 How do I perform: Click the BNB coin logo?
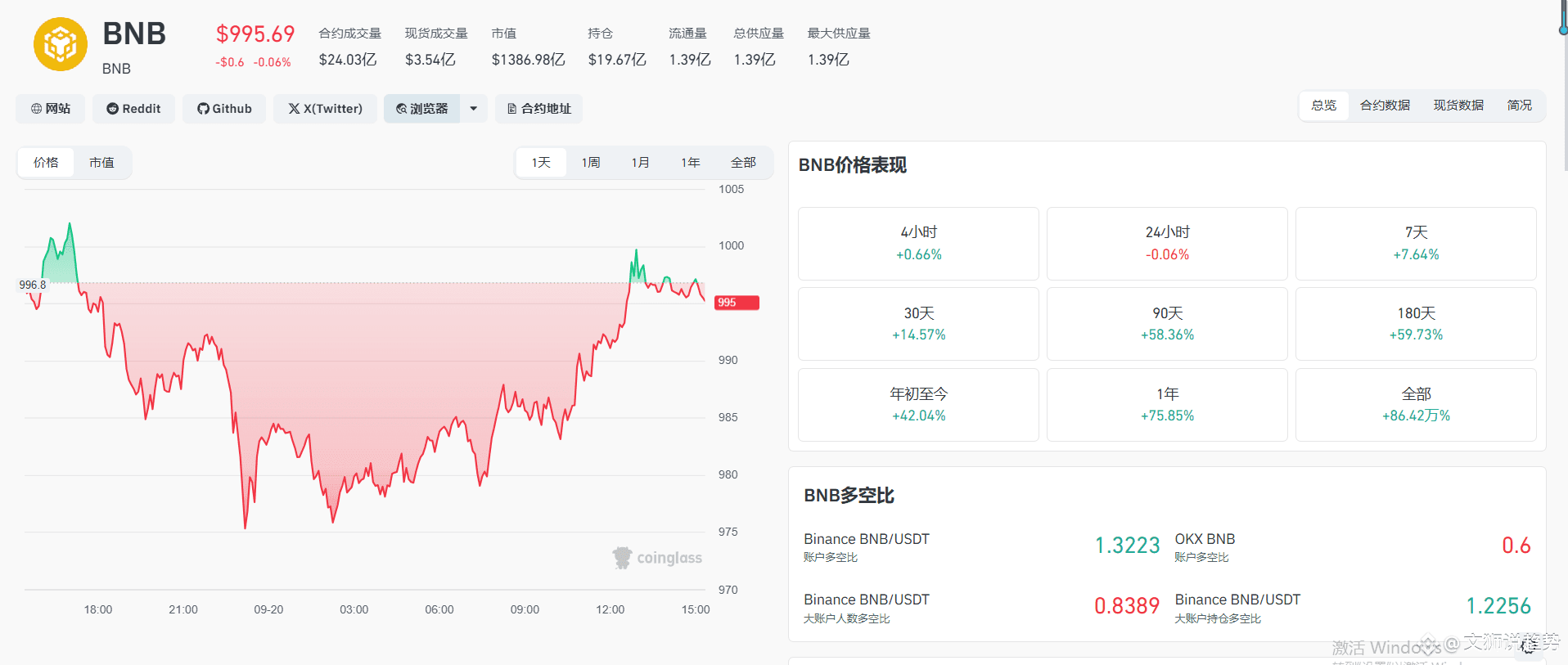click(61, 44)
